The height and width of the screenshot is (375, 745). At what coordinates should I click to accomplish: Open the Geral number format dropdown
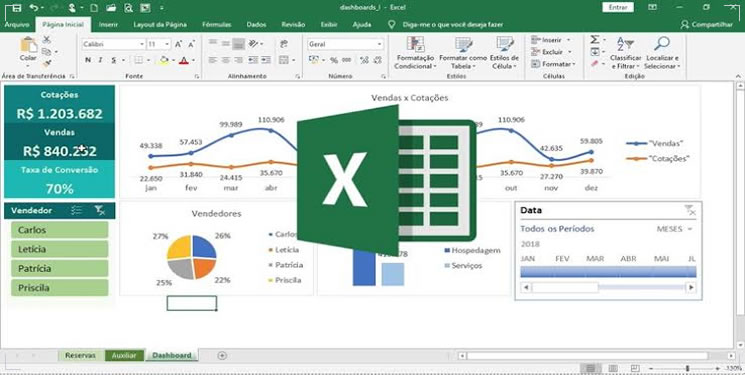tap(379, 44)
